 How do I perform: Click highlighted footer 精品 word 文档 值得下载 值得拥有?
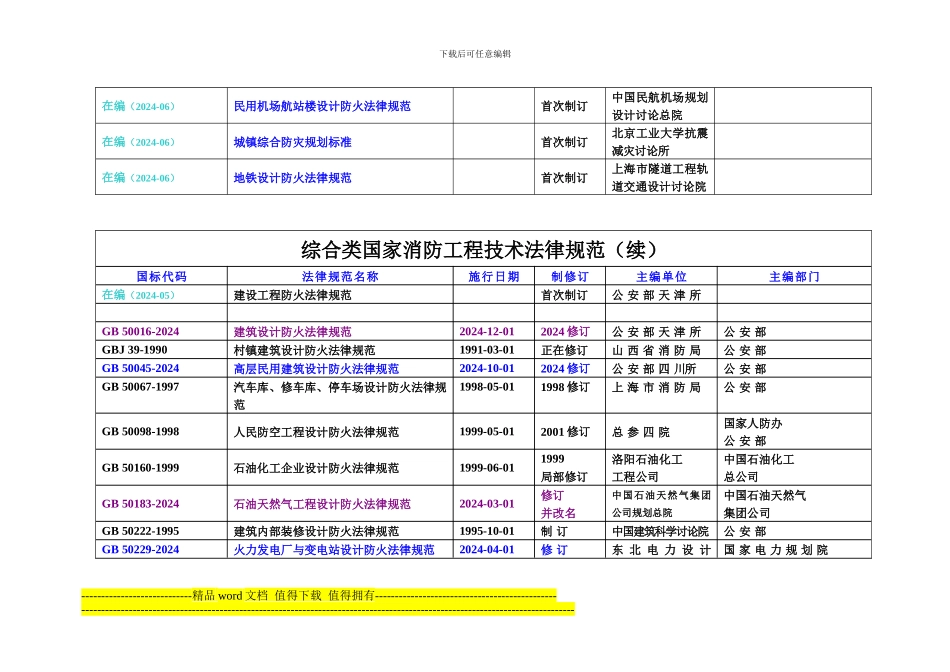pyautogui.click(x=284, y=595)
